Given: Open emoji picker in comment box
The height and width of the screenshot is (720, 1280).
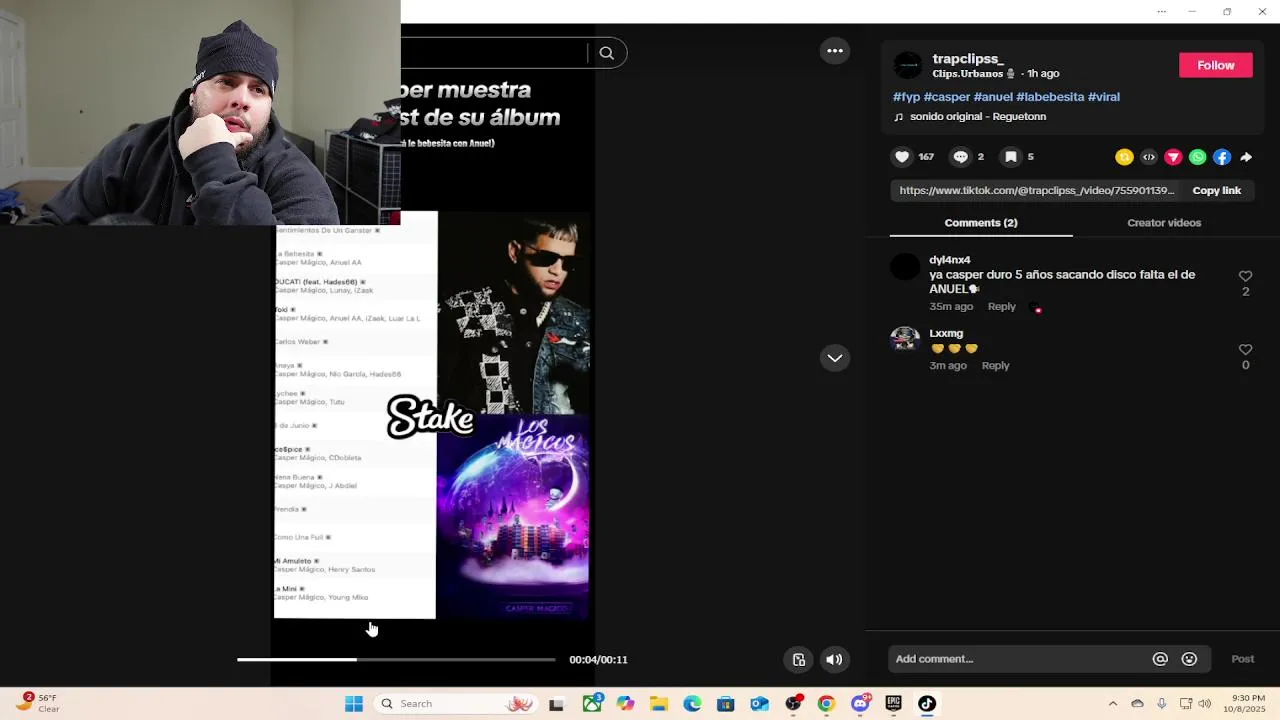Looking at the screenshot, I should [x=1189, y=659].
